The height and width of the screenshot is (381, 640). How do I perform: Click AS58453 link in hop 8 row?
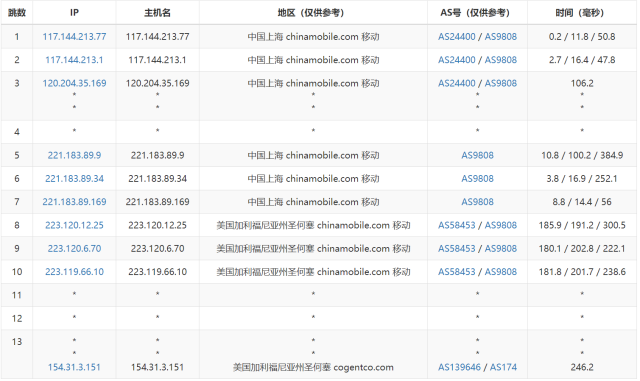click(457, 225)
